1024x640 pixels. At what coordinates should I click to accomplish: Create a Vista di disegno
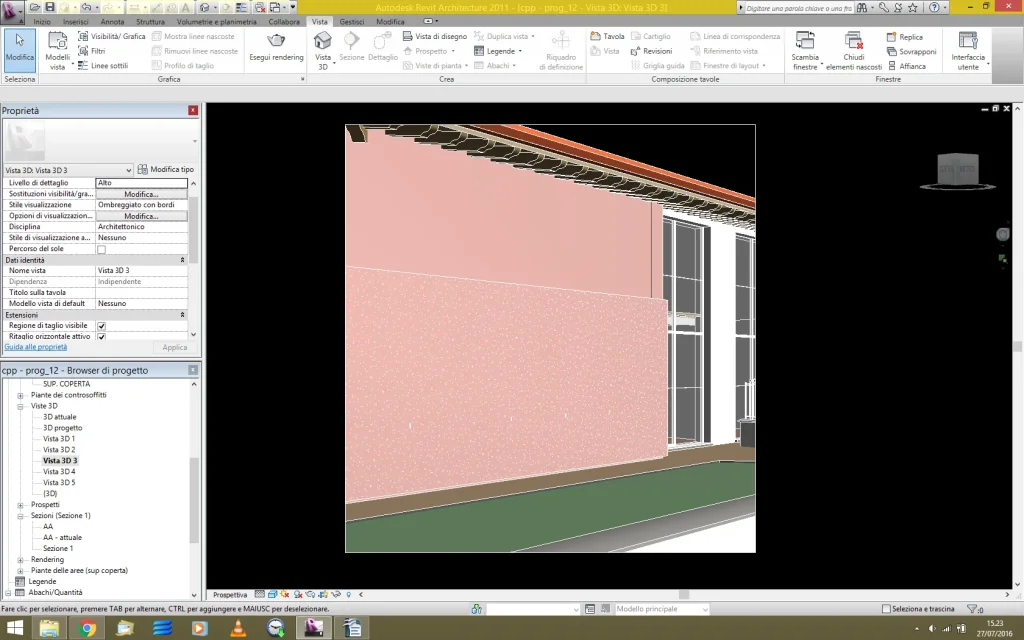434,36
